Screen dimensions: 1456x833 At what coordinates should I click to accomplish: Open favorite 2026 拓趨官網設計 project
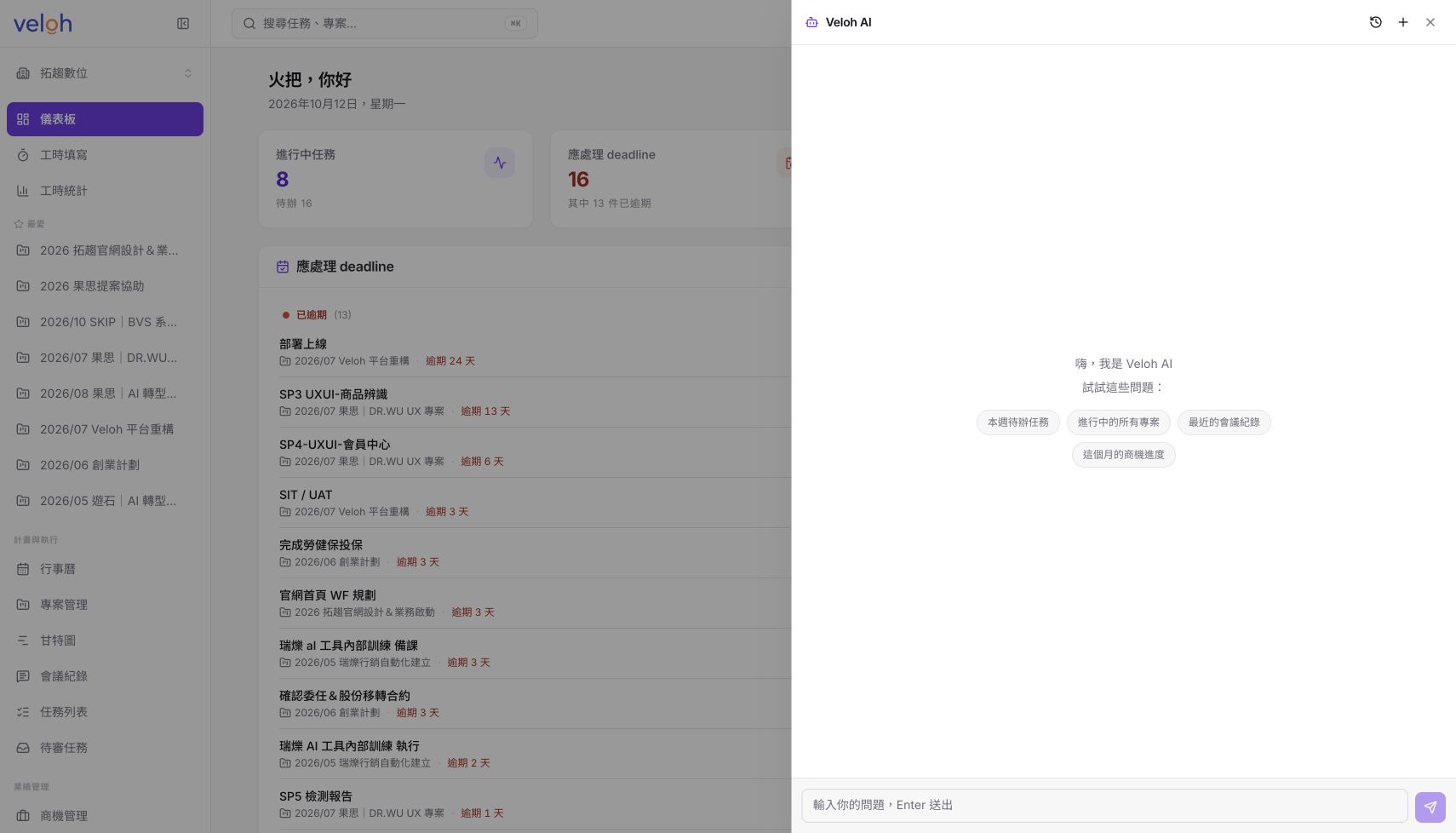point(105,250)
